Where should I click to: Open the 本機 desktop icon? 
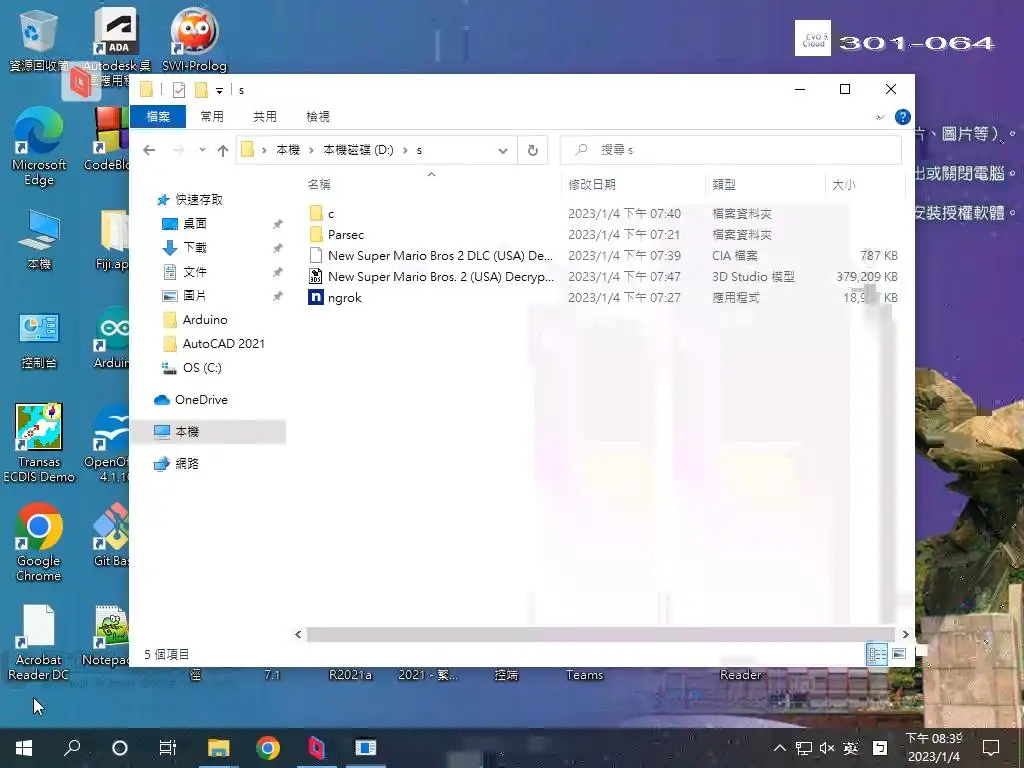39,240
